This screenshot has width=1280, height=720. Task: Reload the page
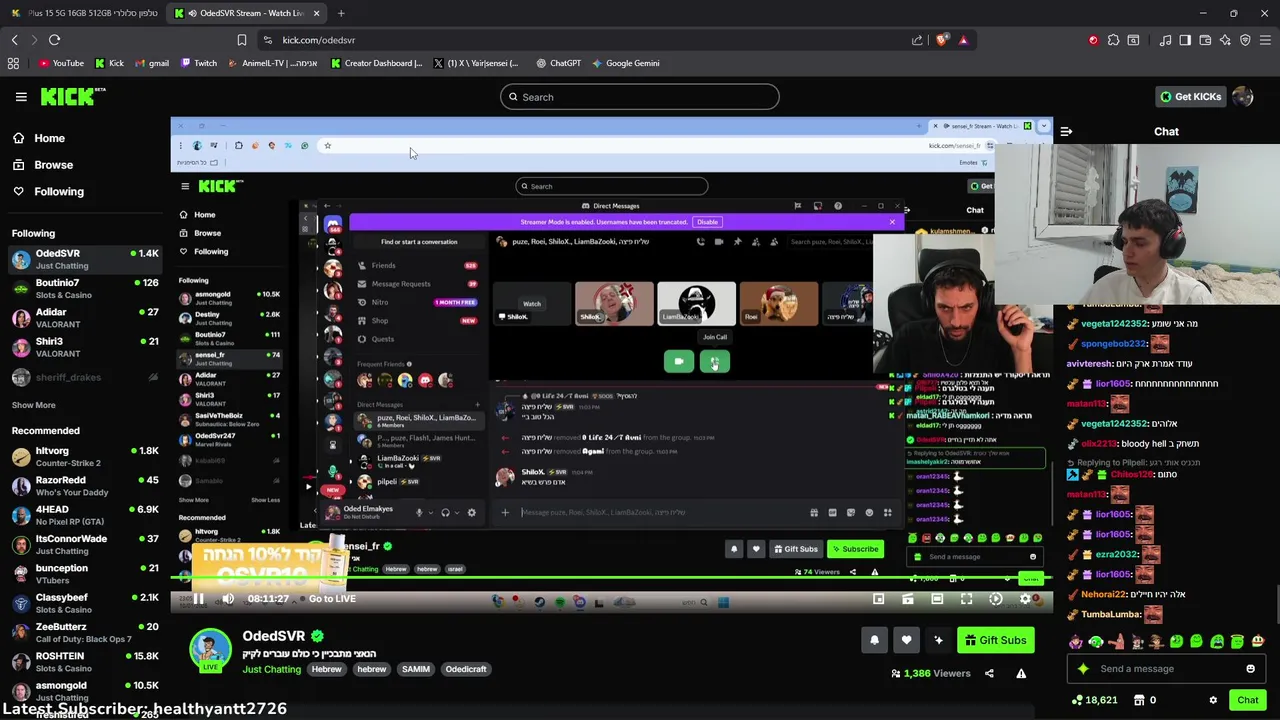coord(54,40)
